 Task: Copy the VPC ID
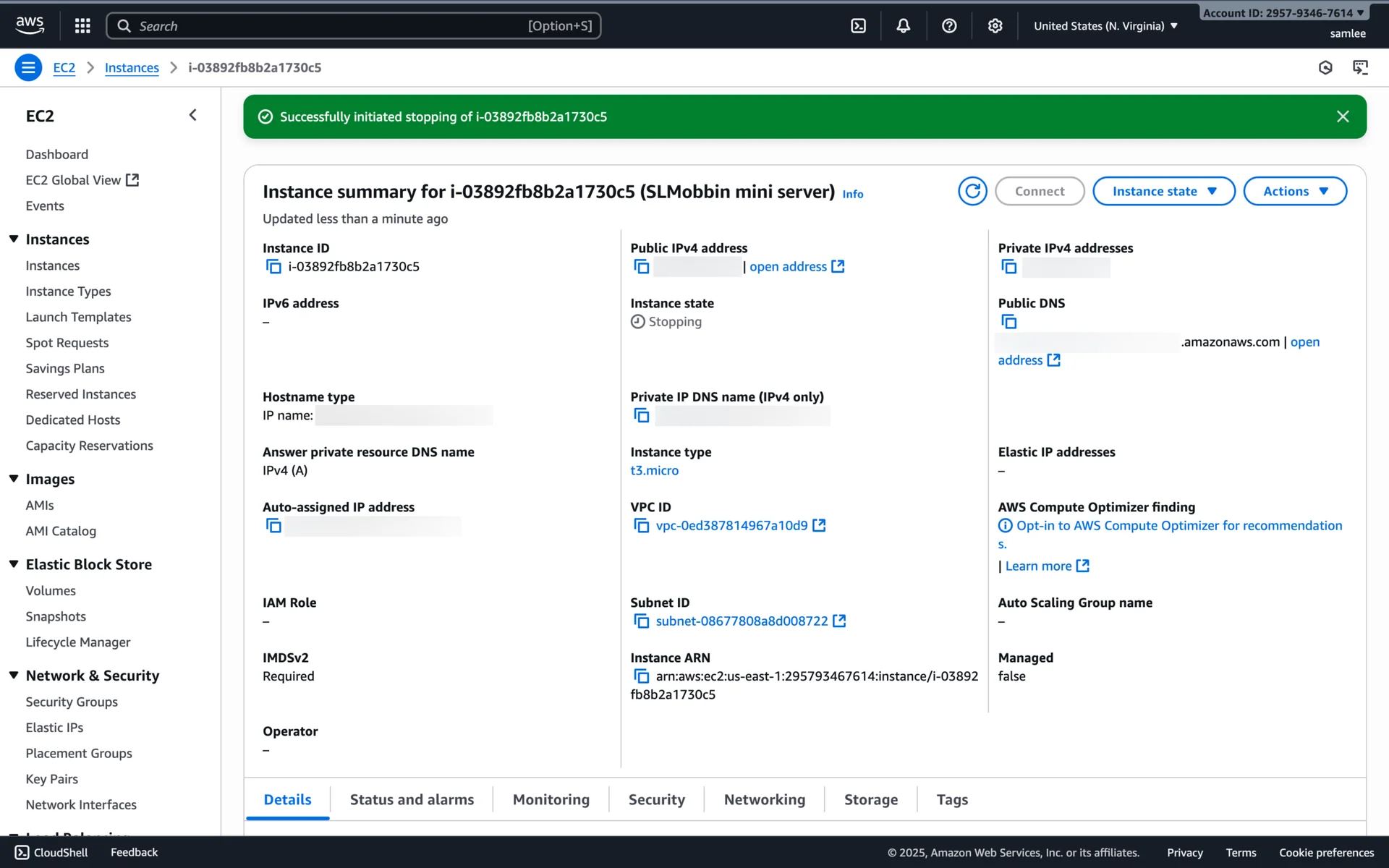click(x=641, y=526)
